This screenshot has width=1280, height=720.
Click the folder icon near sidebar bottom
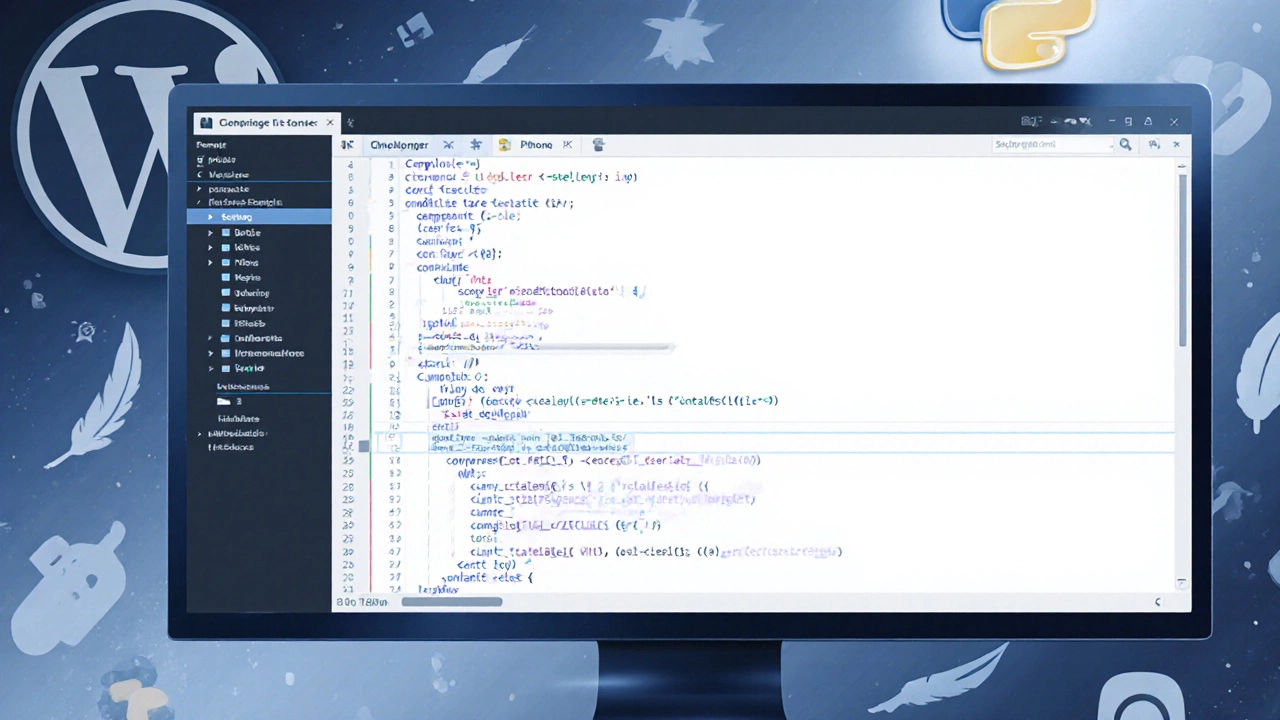[225, 402]
